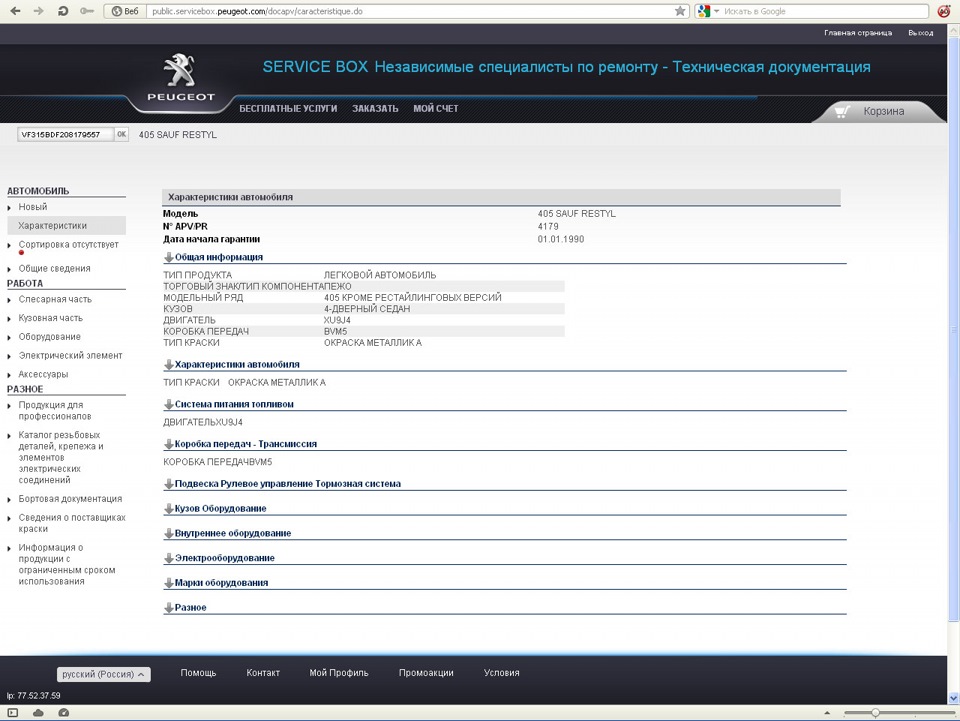Expand Марки оборудования section

click(x=216, y=583)
